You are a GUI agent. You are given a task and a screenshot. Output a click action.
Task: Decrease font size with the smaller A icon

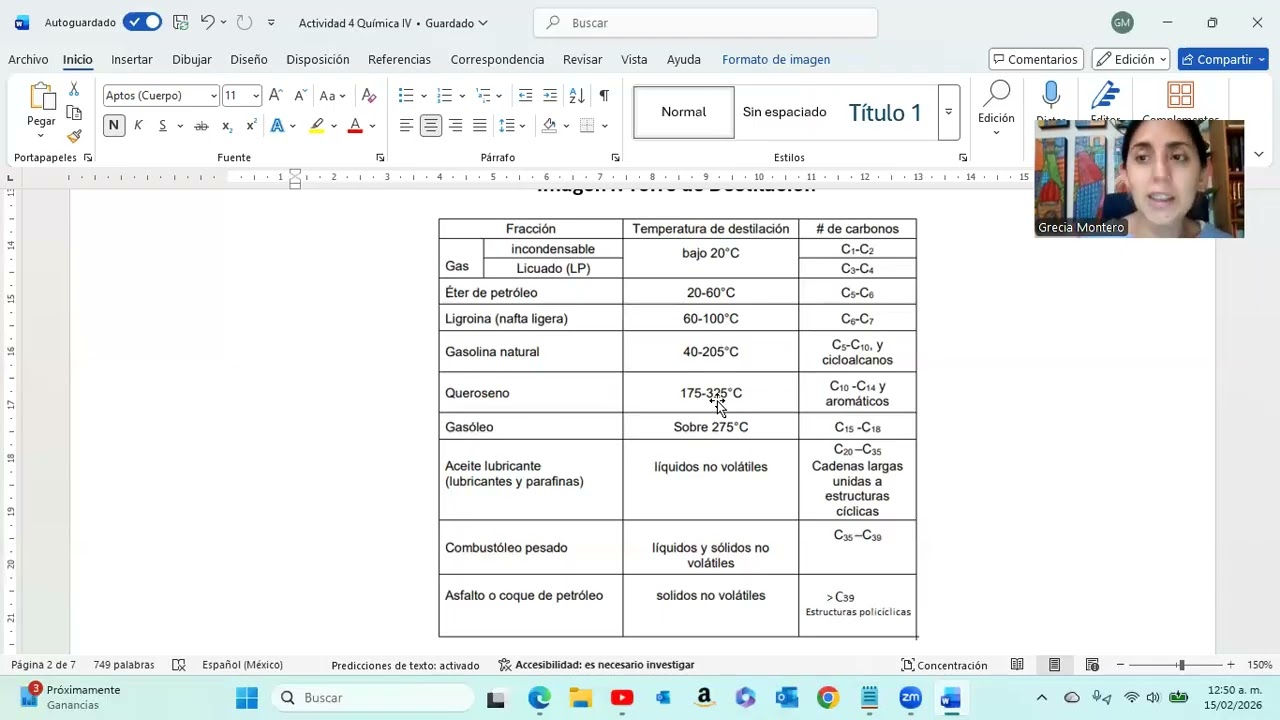[299, 95]
